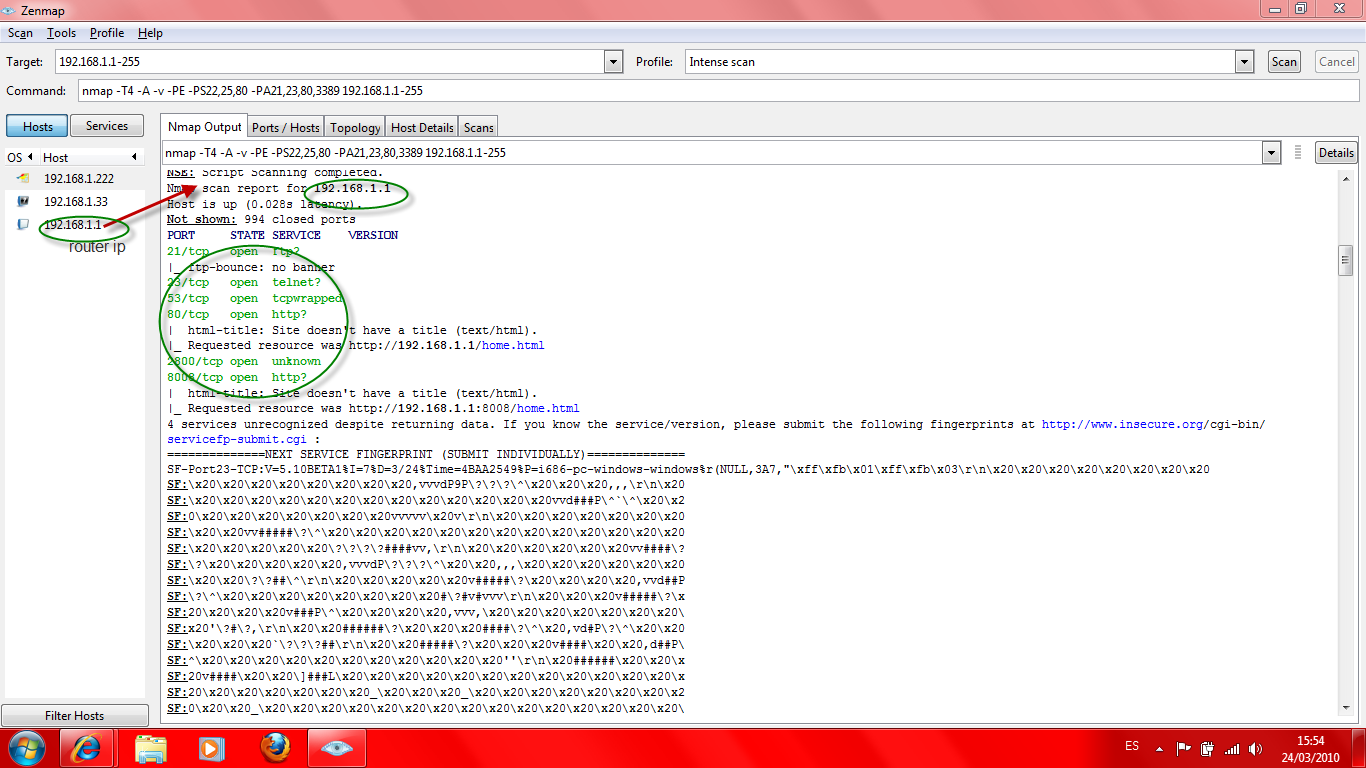1366x768 pixels.
Task: Show hidden tray icons arrow
Action: [1159, 747]
